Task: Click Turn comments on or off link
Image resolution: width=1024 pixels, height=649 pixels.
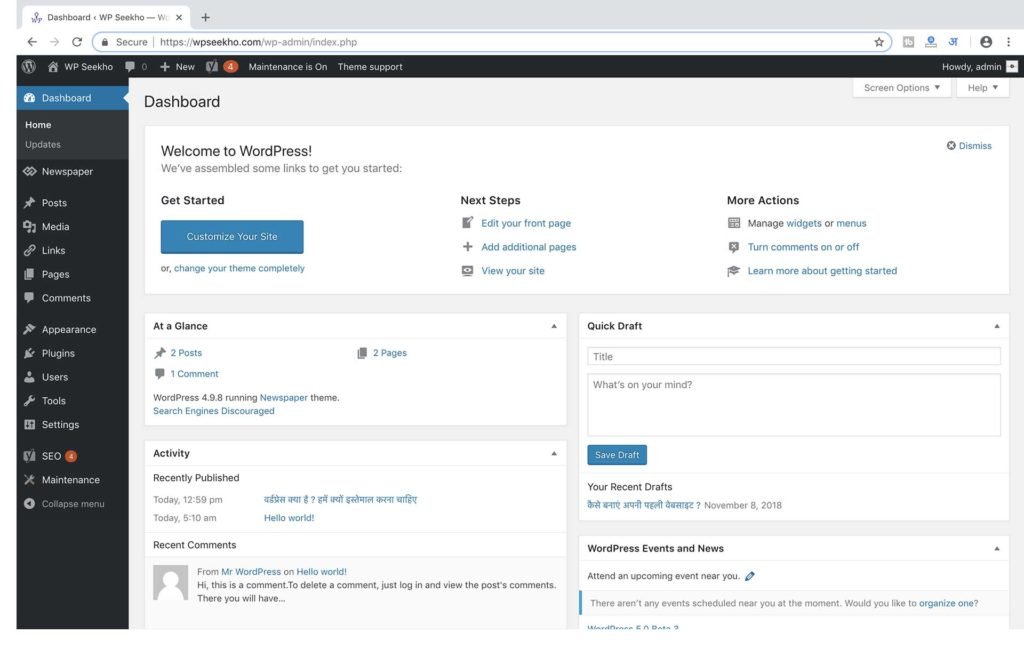Action: pos(803,247)
